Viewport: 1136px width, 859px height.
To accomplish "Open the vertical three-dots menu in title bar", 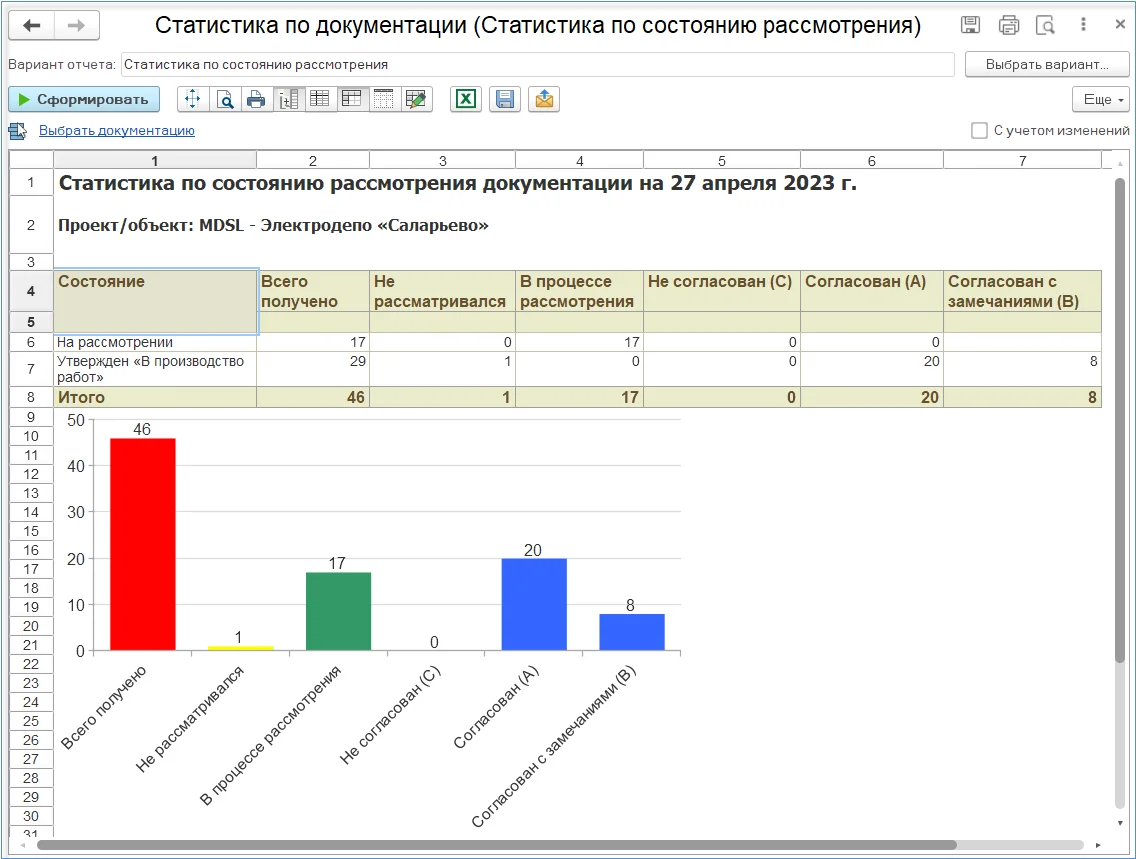I will click(x=1084, y=25).
